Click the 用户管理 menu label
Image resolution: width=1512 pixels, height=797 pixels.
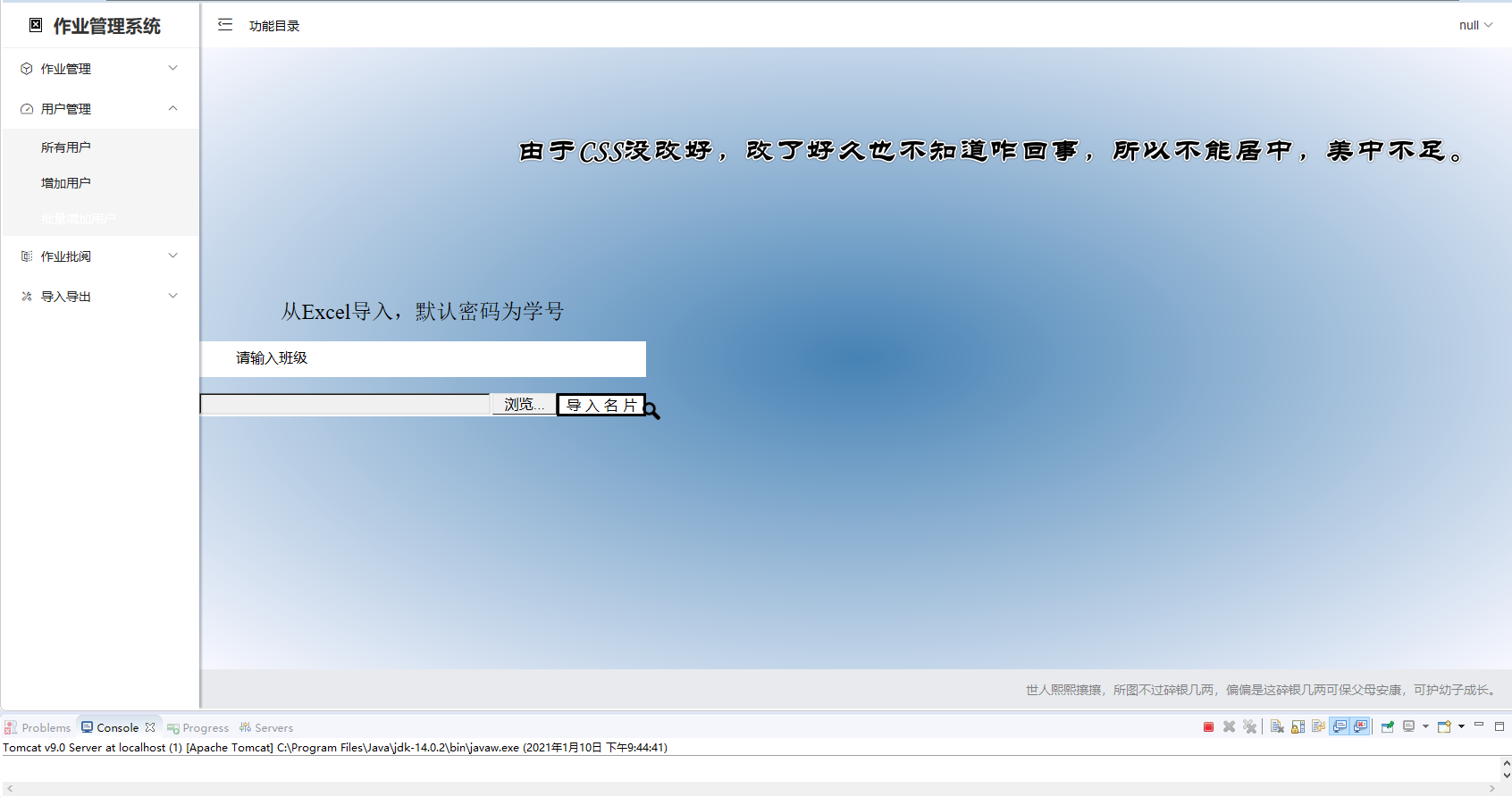pyautogui.click(x=66, y=109)
